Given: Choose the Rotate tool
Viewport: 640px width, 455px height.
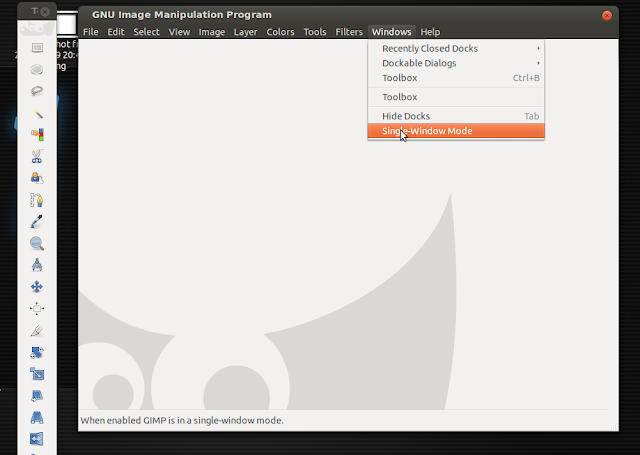Looking at the screenshot, I should (37, 352).
